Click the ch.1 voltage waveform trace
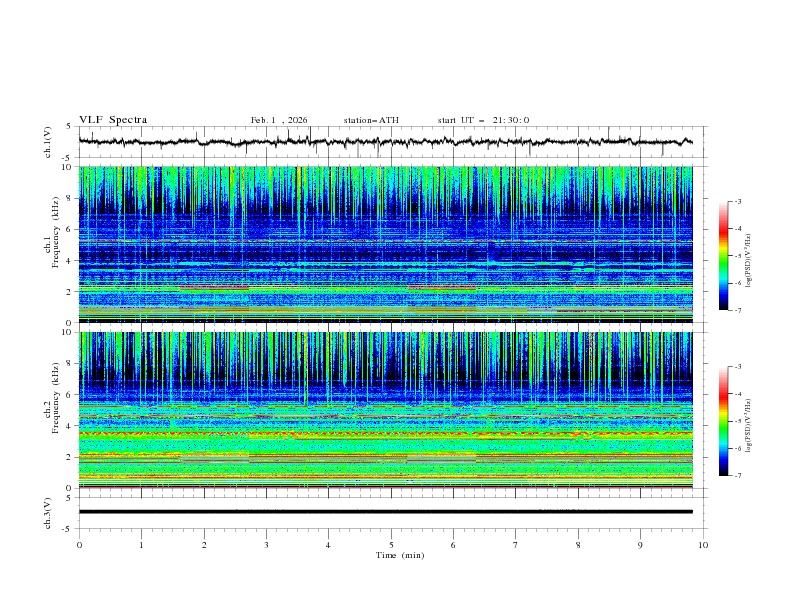 point(385,142)
